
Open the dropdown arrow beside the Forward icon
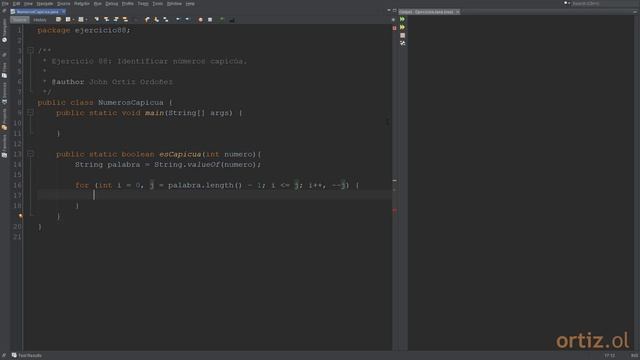[87, 20]
